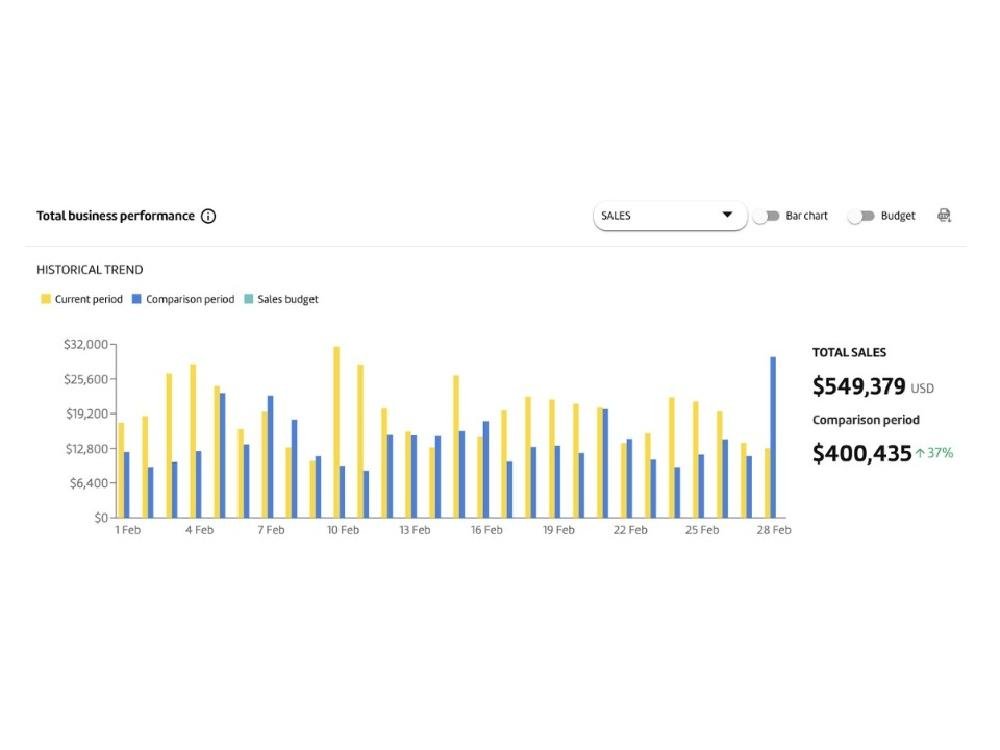Click the yellow Current period legend square

click(45, 299)
